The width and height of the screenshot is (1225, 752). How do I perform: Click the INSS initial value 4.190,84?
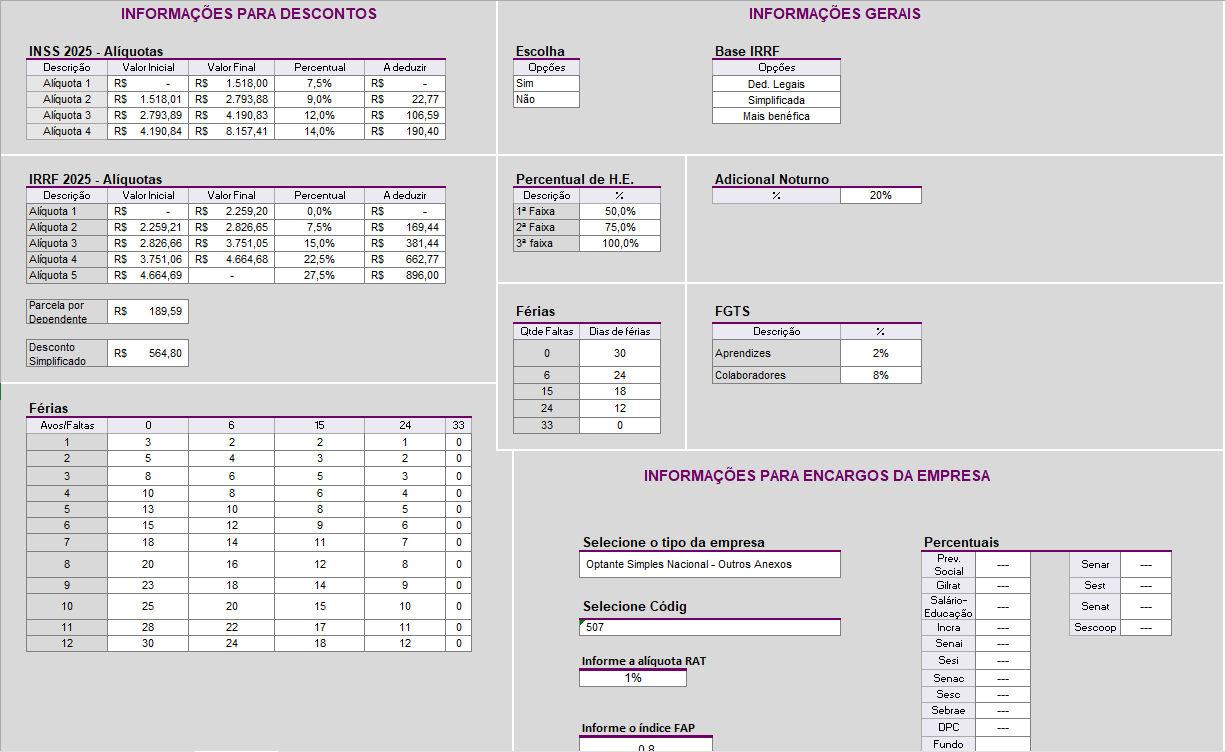coord(148,131)
